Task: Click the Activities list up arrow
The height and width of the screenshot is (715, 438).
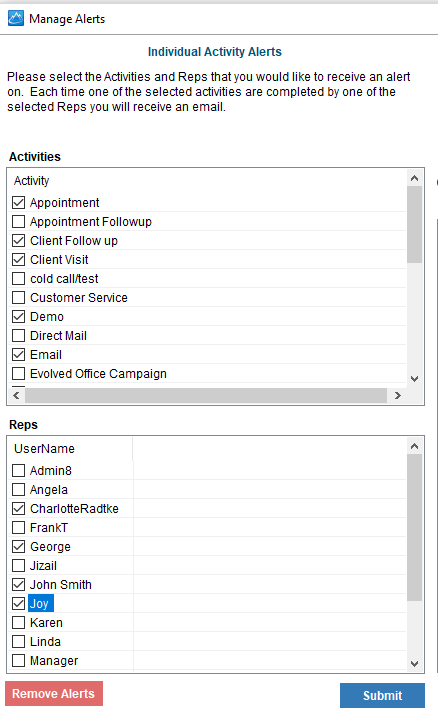Action: click(x=414, y=178)
